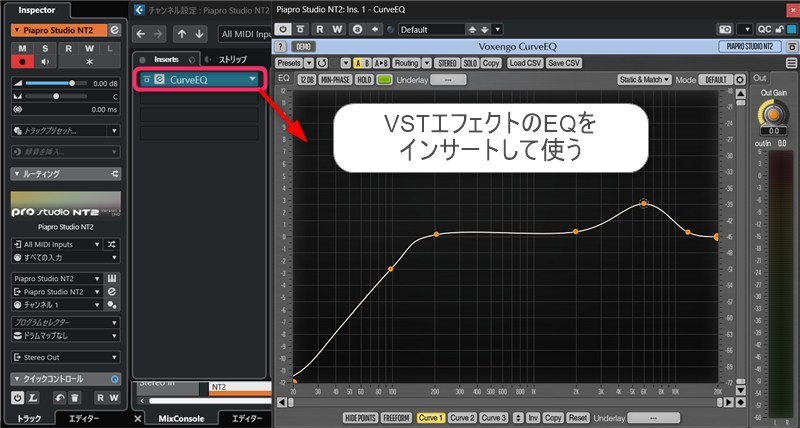Toggle the SOLO button in CurveEQ toolbar
Viewport: 800px width, 428px height.
[x=470, y=63]
